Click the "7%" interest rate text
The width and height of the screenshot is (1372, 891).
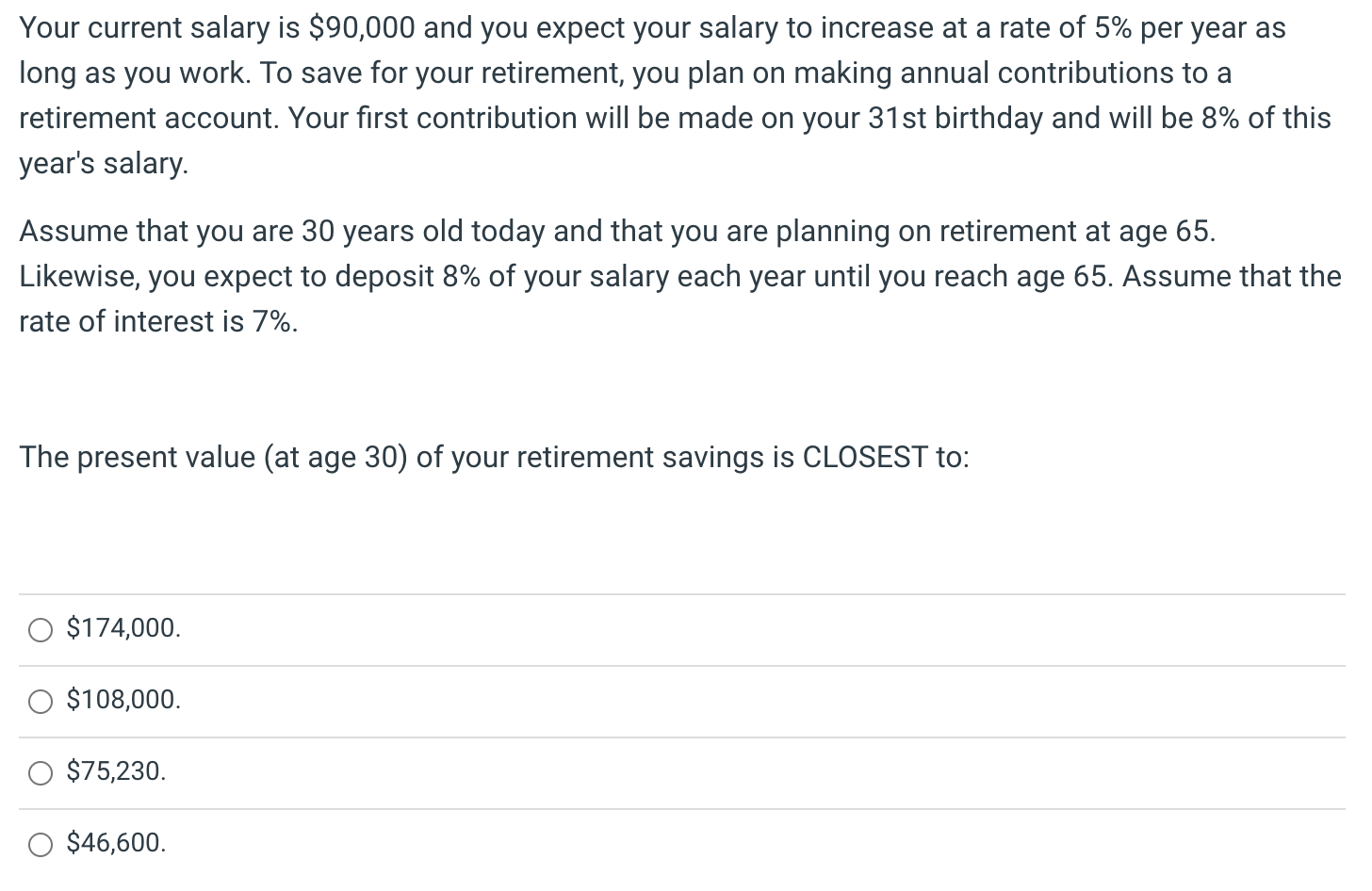pyautogui.click(x=272, y=321)
